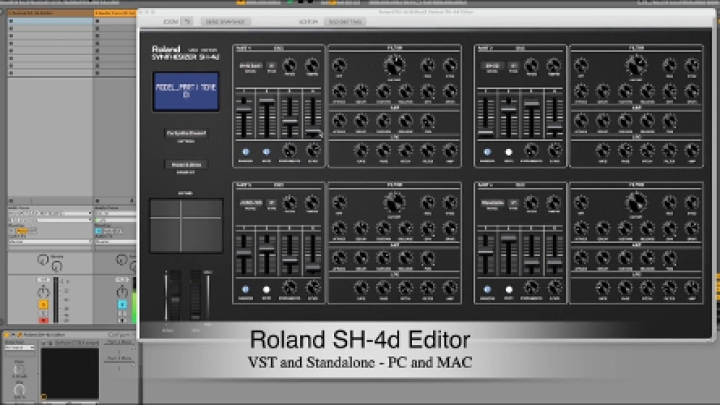Click the black XY control area in the device panel

[70, 373]
